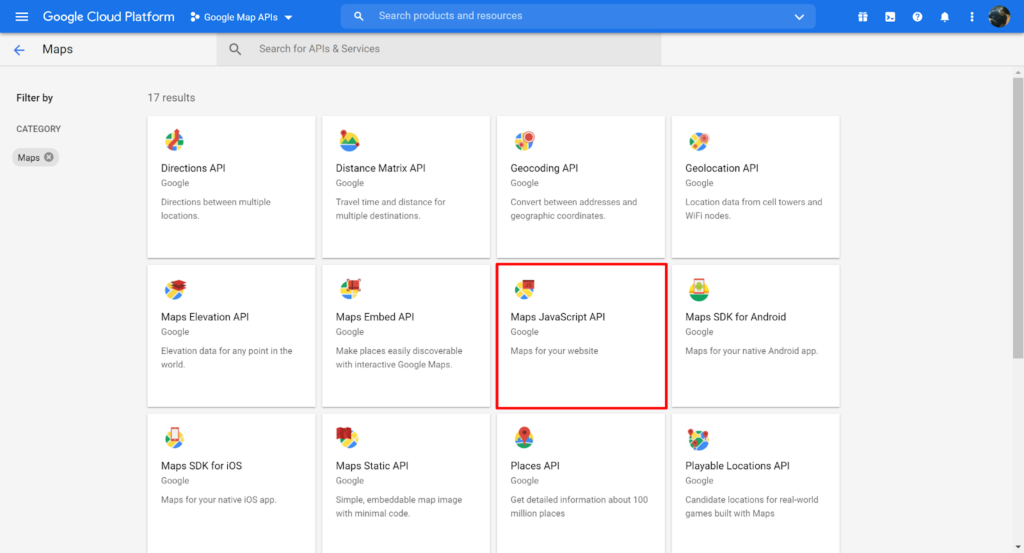1024x553 pixels.
Task: Choose the Maps JavaScript API title
Action: click(558, 317)
